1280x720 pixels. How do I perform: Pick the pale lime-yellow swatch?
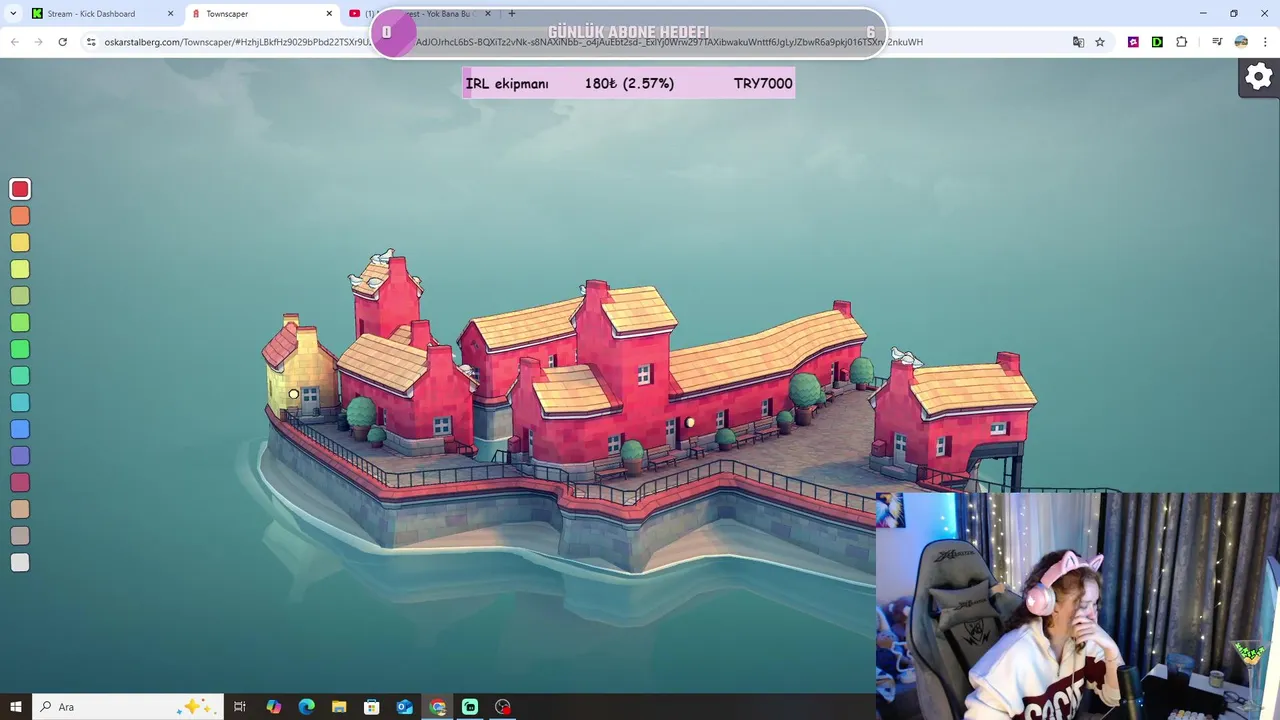(x=20, y=269)
